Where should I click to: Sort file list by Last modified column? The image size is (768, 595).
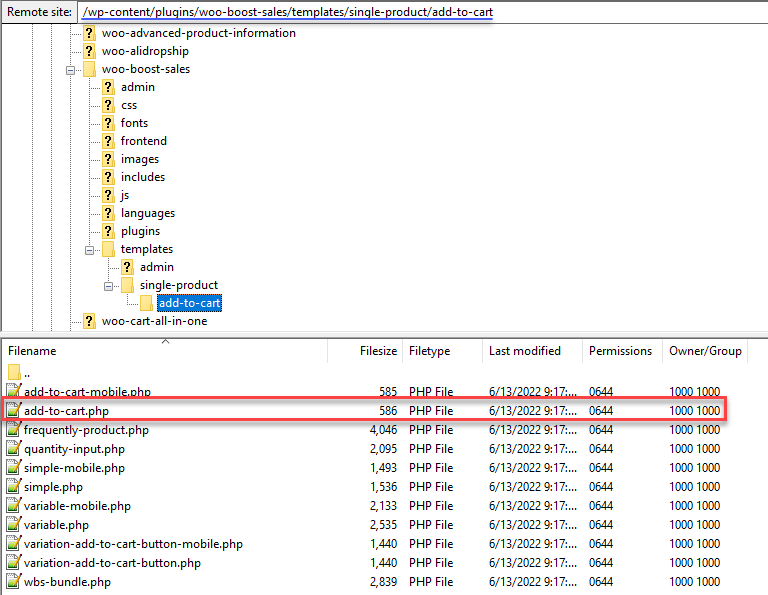pyautogui.click(x=525, y=351)
